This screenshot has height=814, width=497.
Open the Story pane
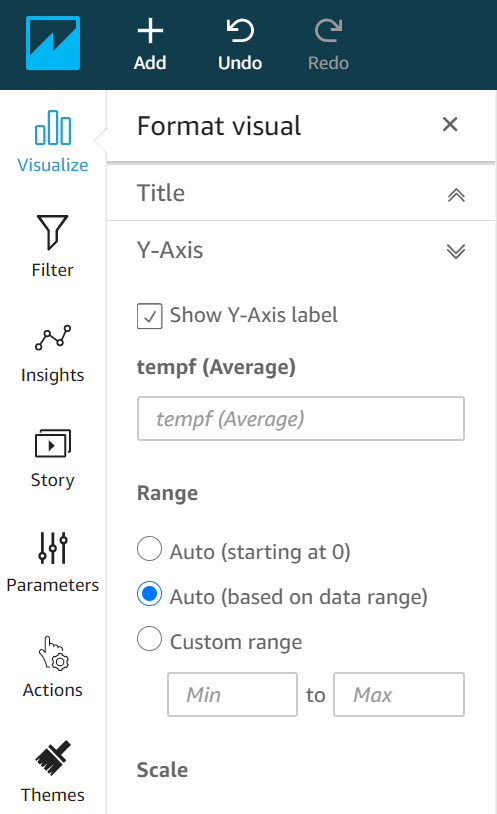[52, 458]
